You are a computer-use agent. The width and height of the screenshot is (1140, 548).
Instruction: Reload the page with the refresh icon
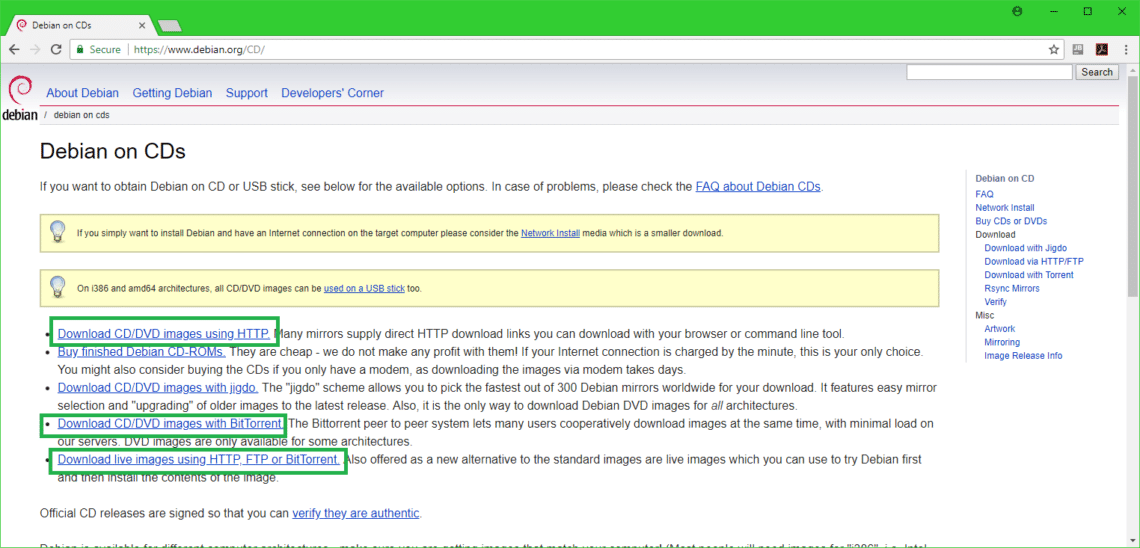click(55, 49)
